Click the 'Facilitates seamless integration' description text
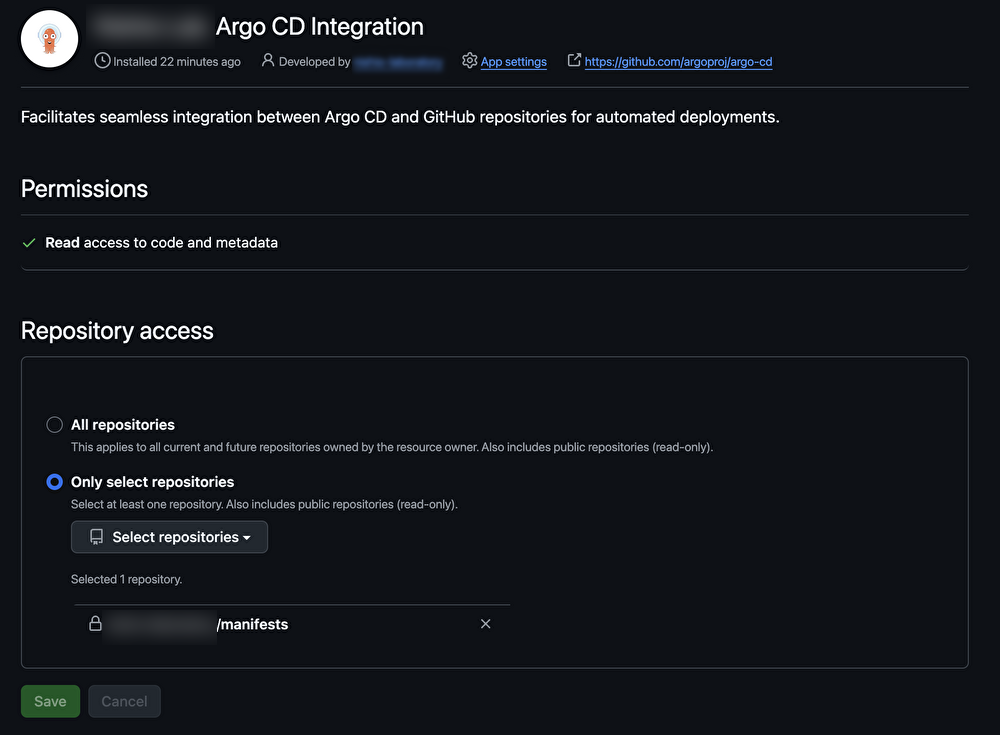The height and width of the screenshot is (735, 1000). (400, 117)
